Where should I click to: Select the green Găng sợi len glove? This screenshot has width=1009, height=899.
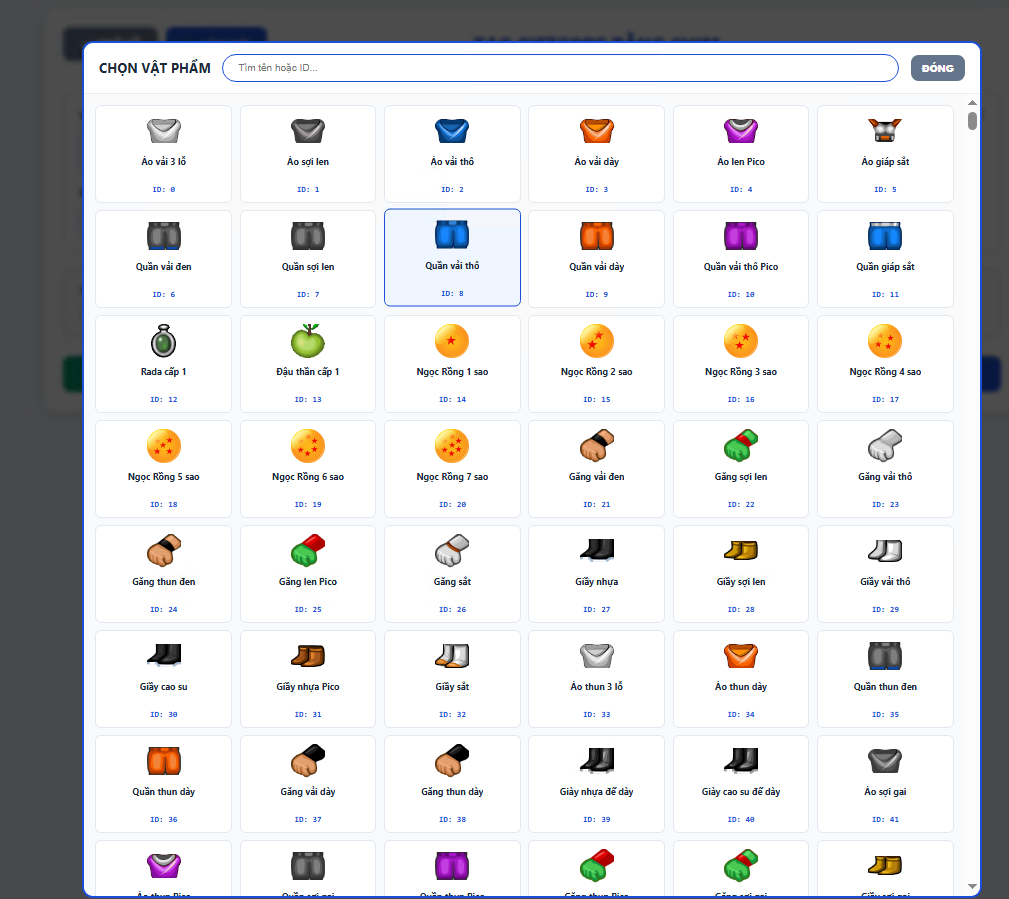click(x=741, y=445)
